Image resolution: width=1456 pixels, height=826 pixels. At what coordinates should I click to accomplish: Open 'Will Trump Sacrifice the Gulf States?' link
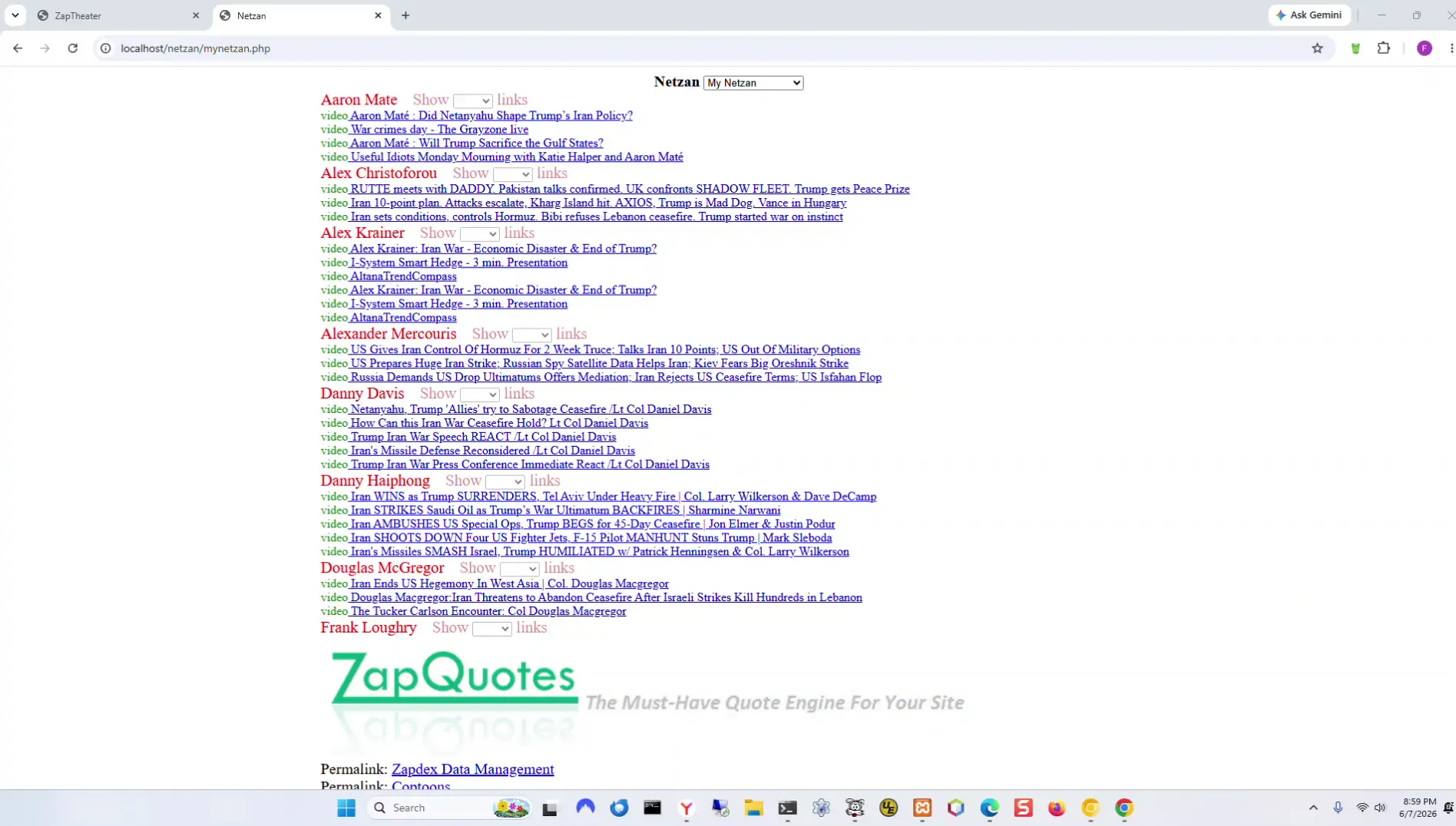pyautogui.click(x=477, y=144)
